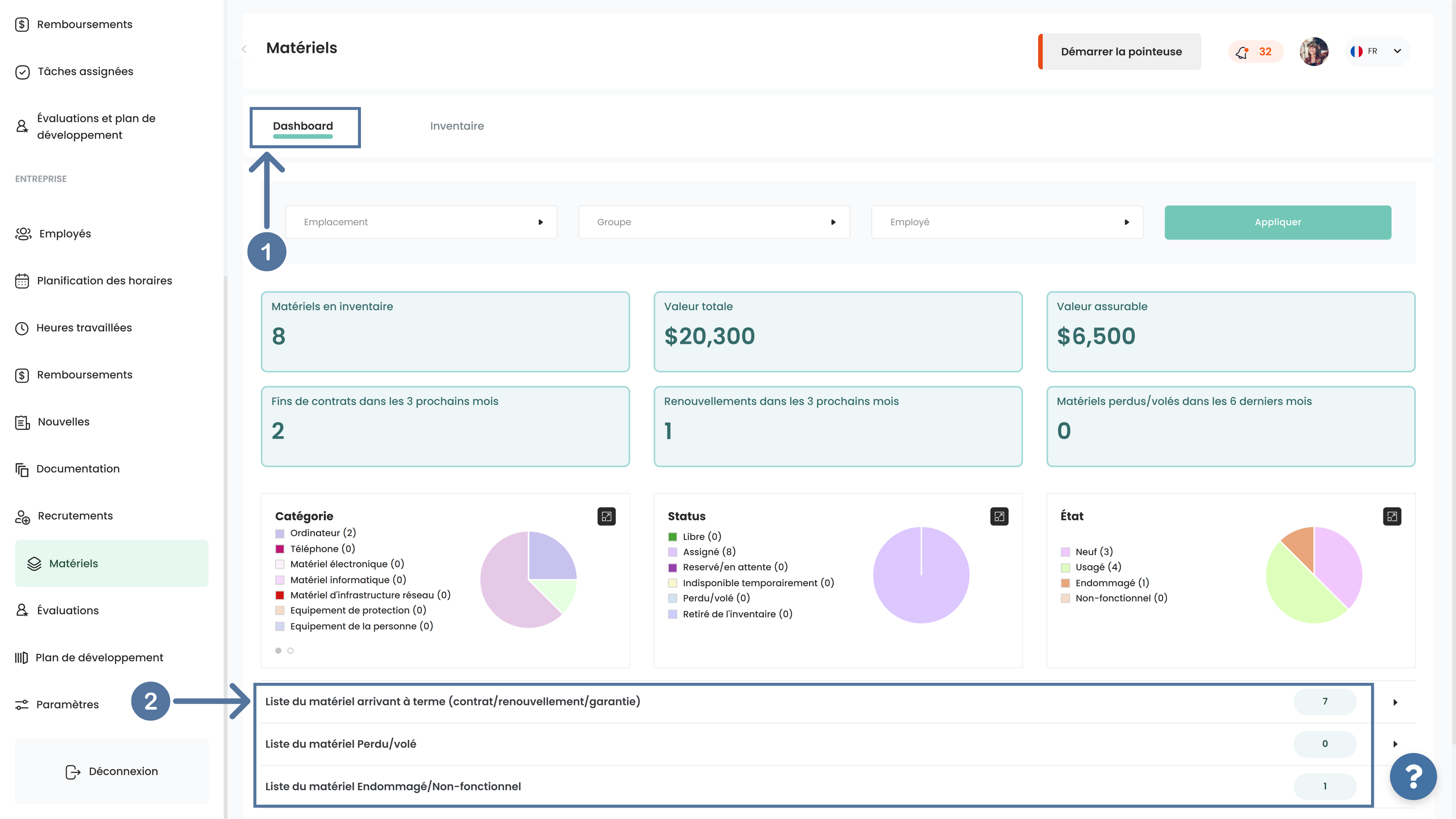This screenshot has width=1456, height=819.
Task: Toggle the Reservé/en attente (0) legend entry
Action: click(728, 568)
